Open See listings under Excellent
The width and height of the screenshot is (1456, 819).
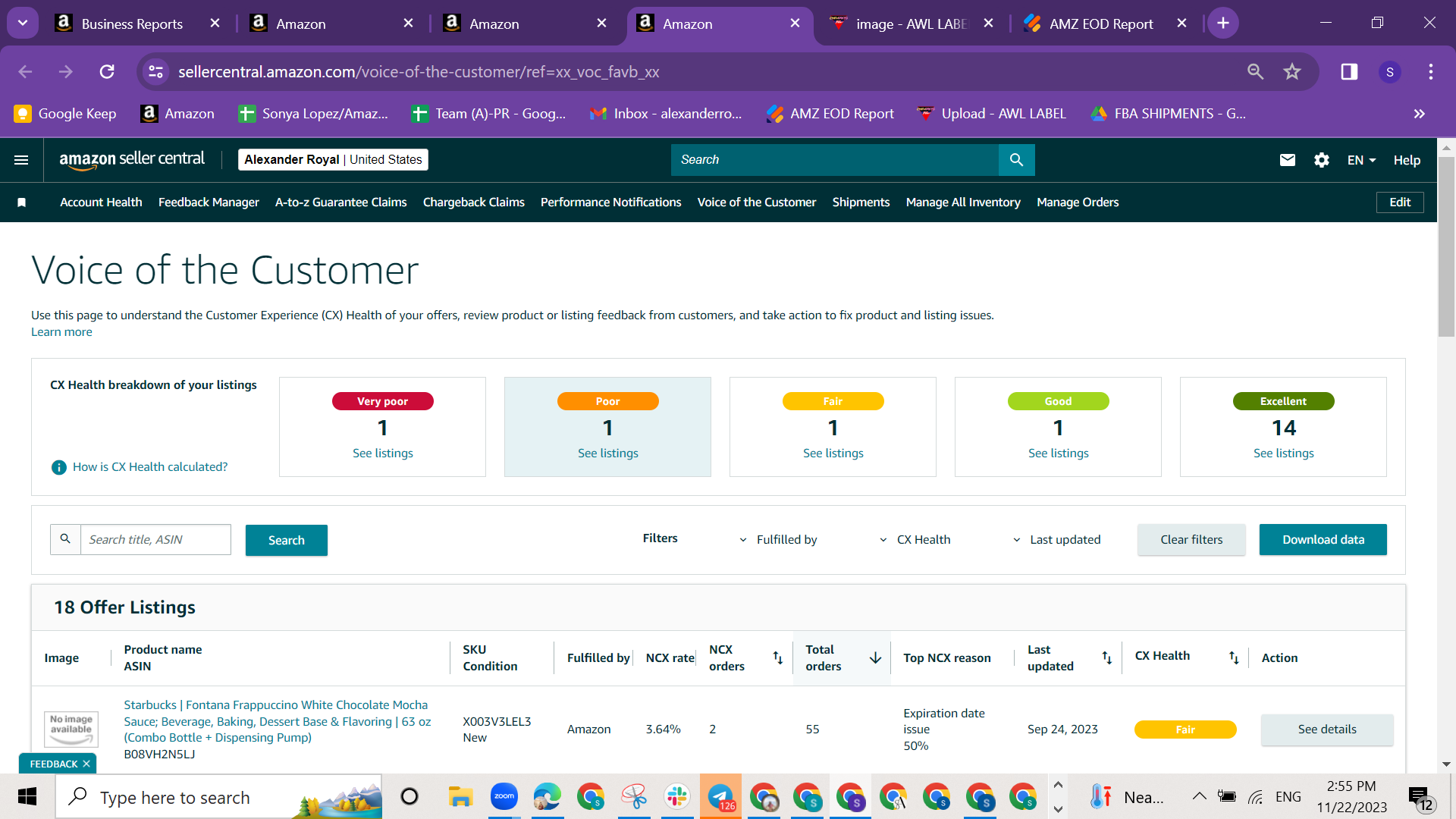1283,453
